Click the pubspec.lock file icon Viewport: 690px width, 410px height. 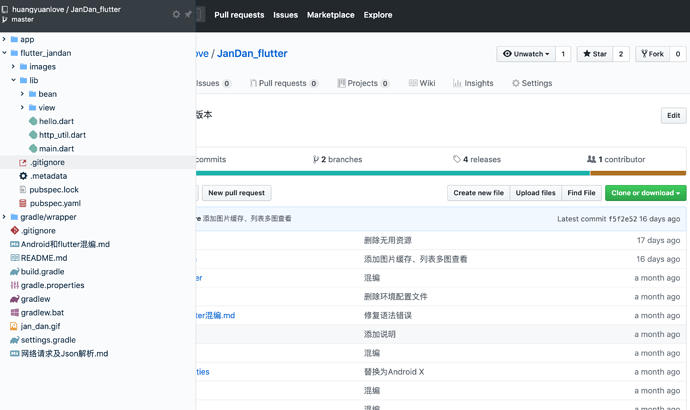[23, 190]
